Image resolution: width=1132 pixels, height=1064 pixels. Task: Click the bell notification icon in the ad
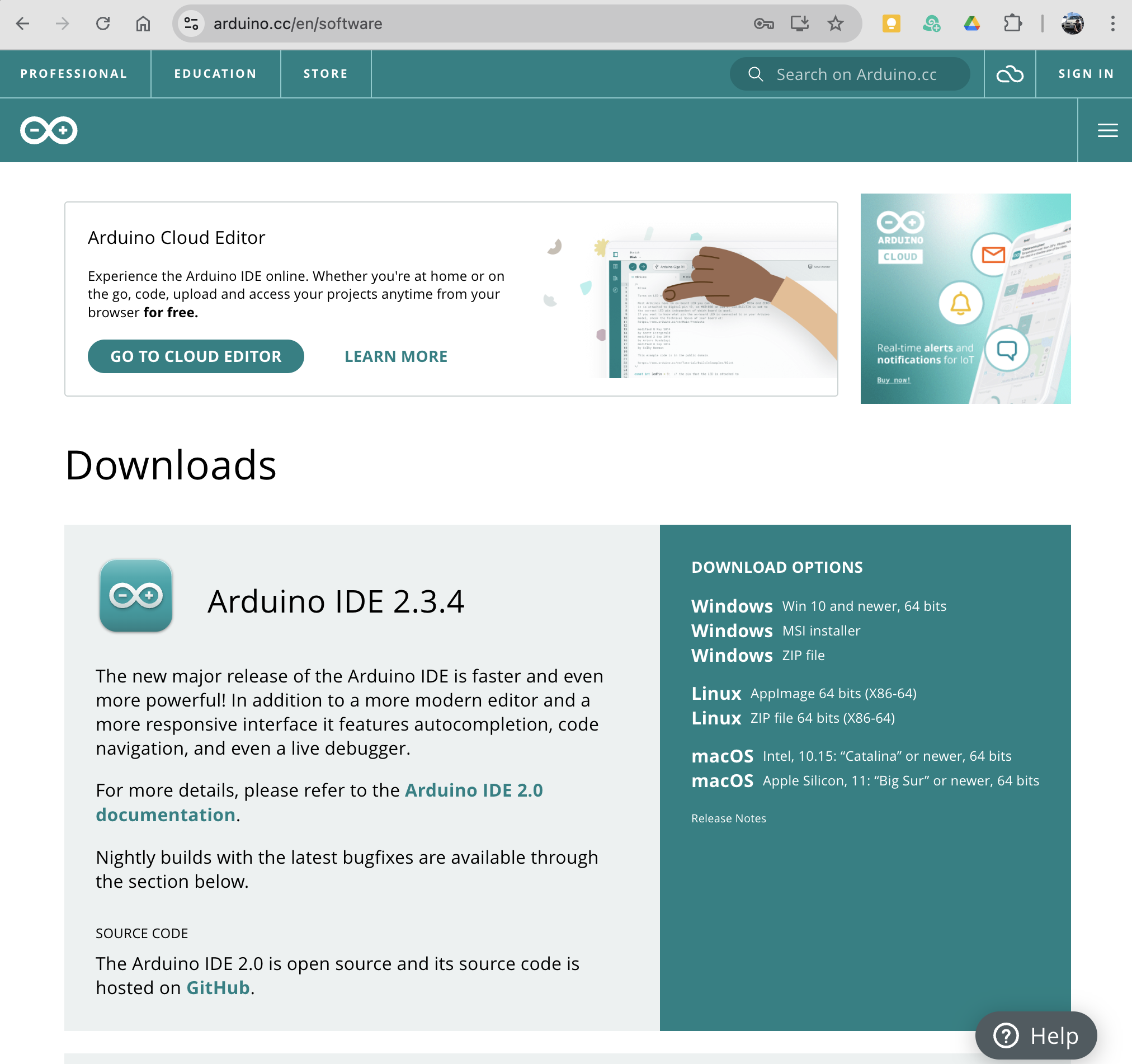(961, 303)
